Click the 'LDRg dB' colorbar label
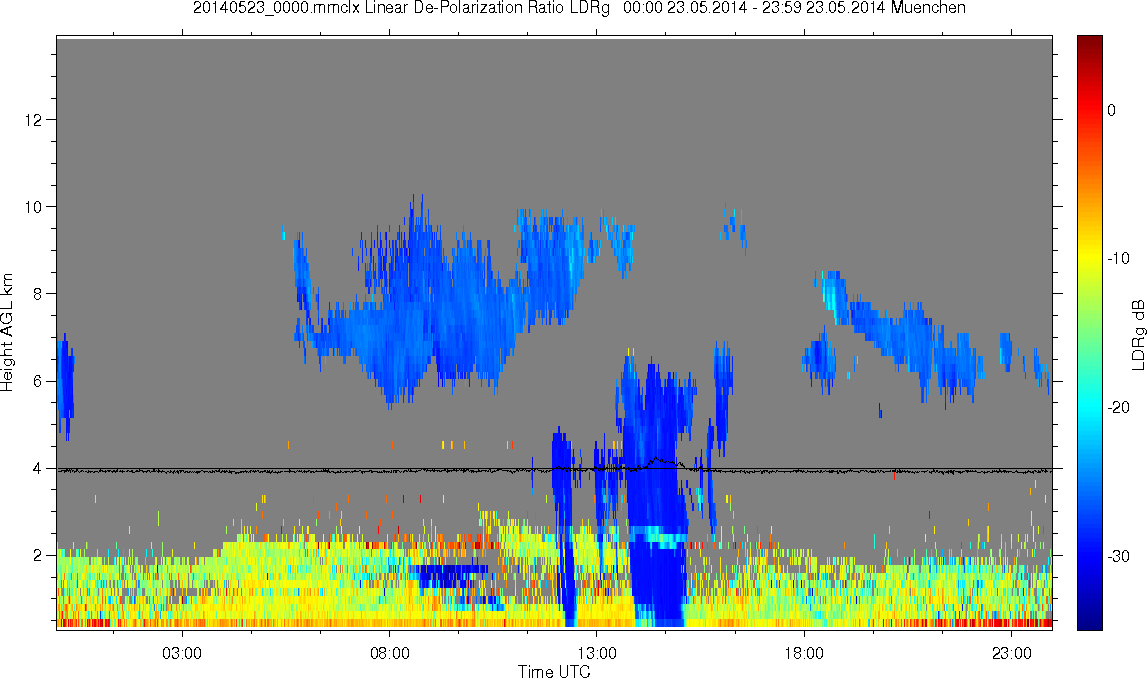Viewport: 1147px width, 678px height. point(1137,334)
